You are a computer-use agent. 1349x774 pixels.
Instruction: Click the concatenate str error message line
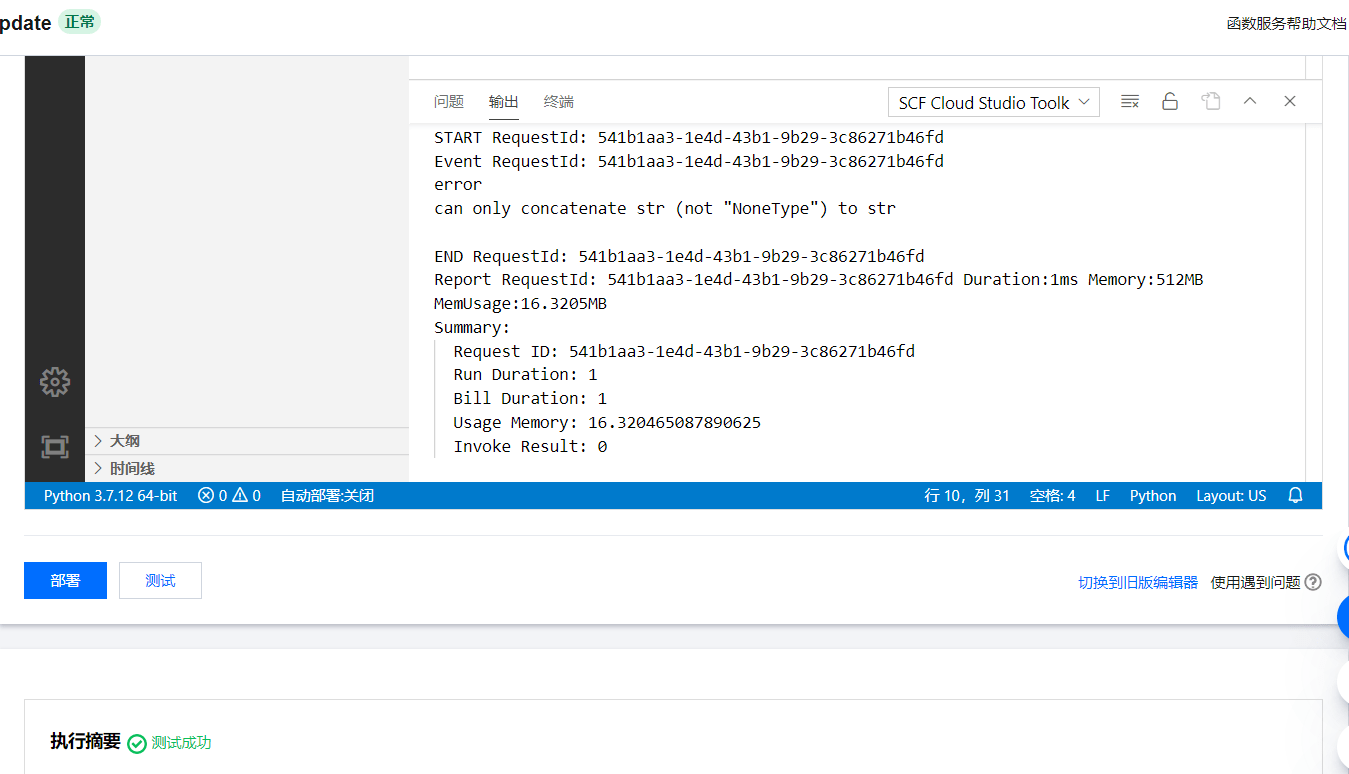[665, 208]
